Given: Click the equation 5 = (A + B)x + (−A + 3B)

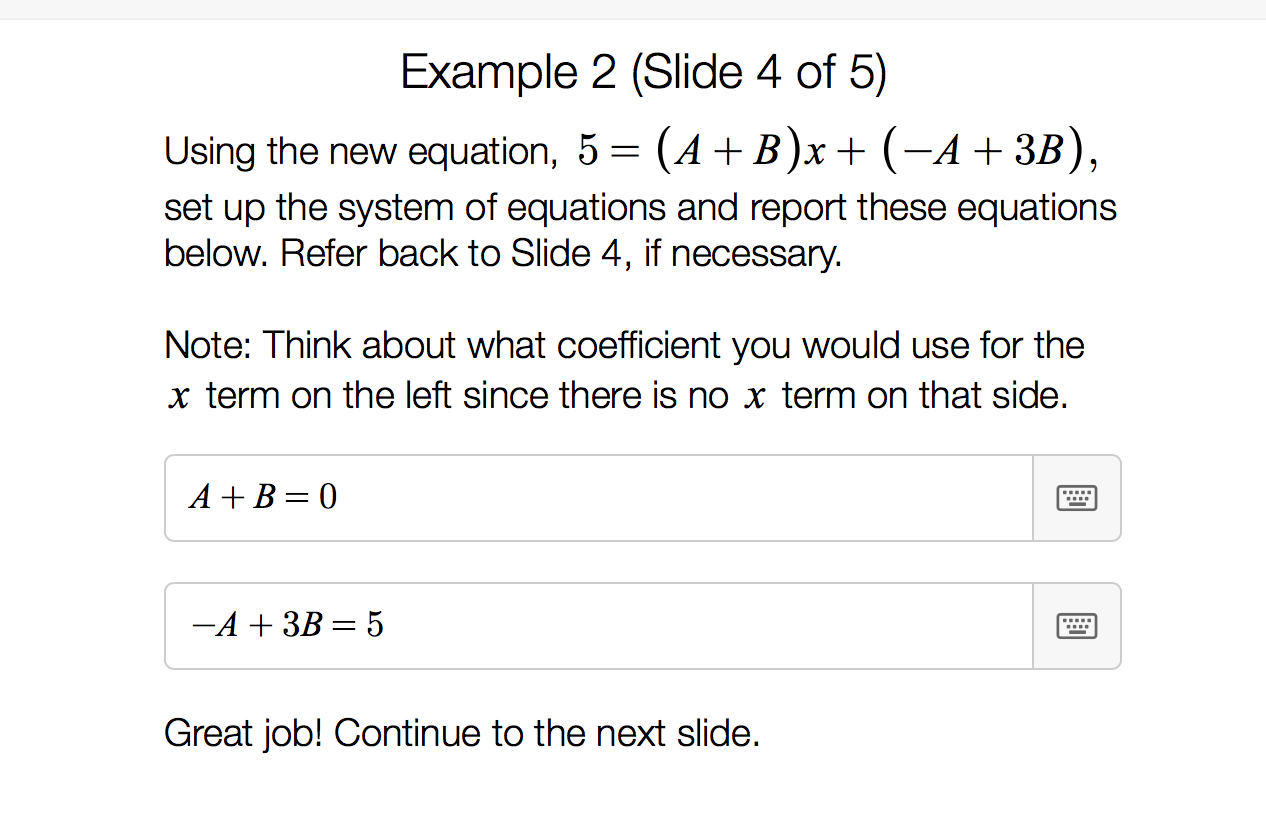Looking at the screenshot, I should click(834, 150).
